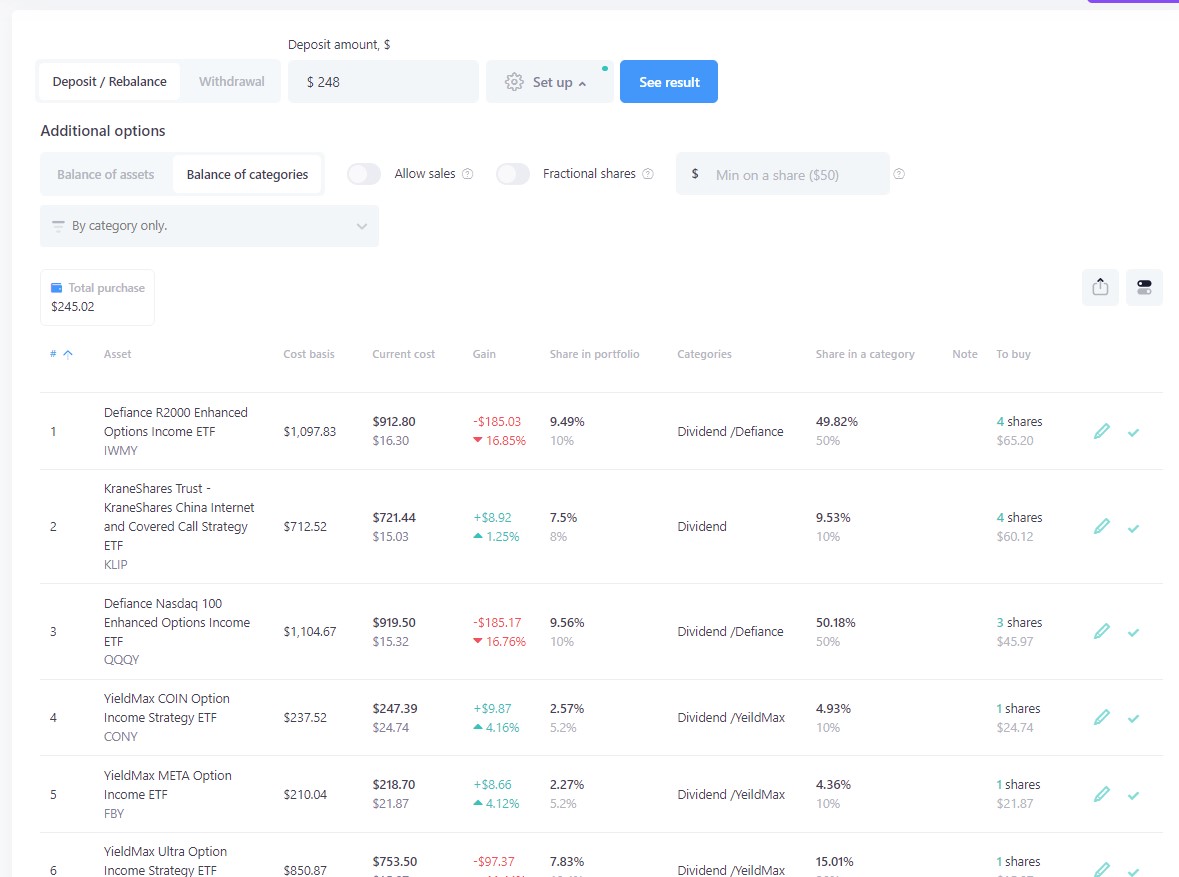Screen dimensions: 1179x877
Task: Confirm the KLIP row with checkmark icon
Action: (x=1133, y=528)
